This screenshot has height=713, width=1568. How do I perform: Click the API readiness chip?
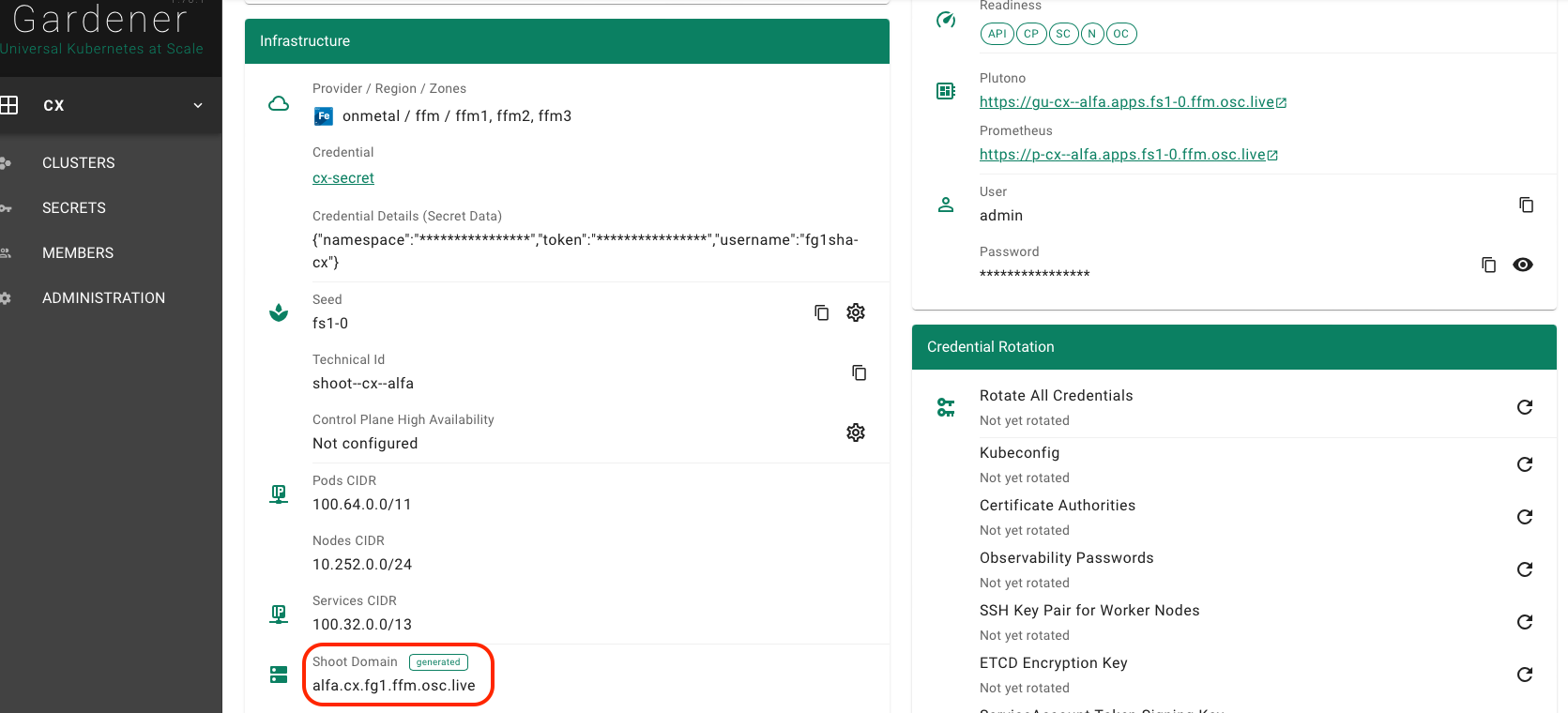coord(997,34)
